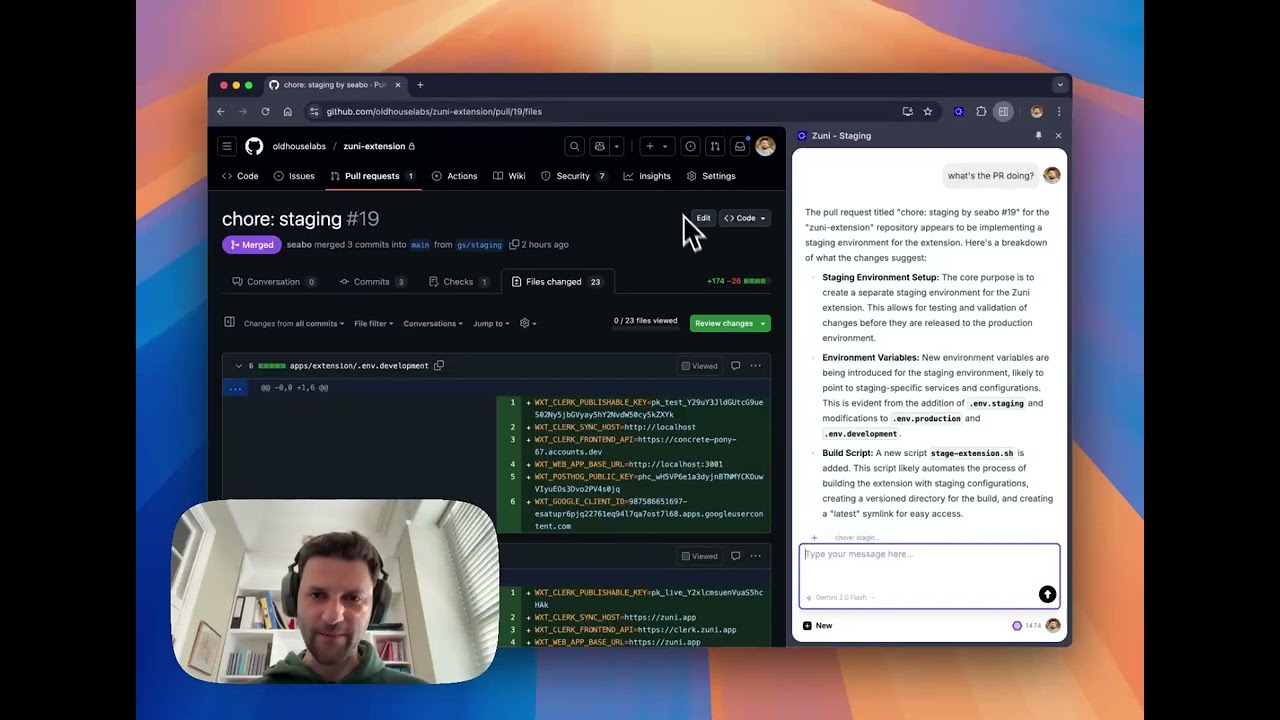
Task: Open the issues shortcut icon in header
Action: [690, 146]
